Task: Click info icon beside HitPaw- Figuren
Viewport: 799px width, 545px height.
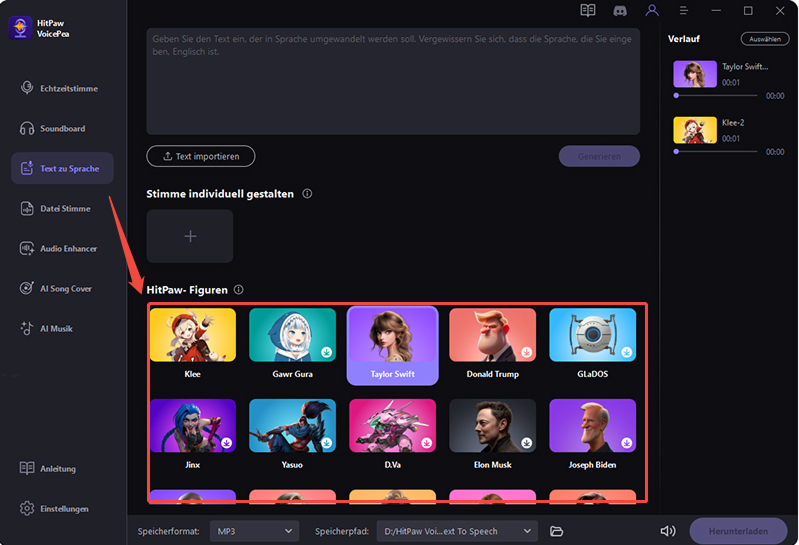Action: point(238,290)
